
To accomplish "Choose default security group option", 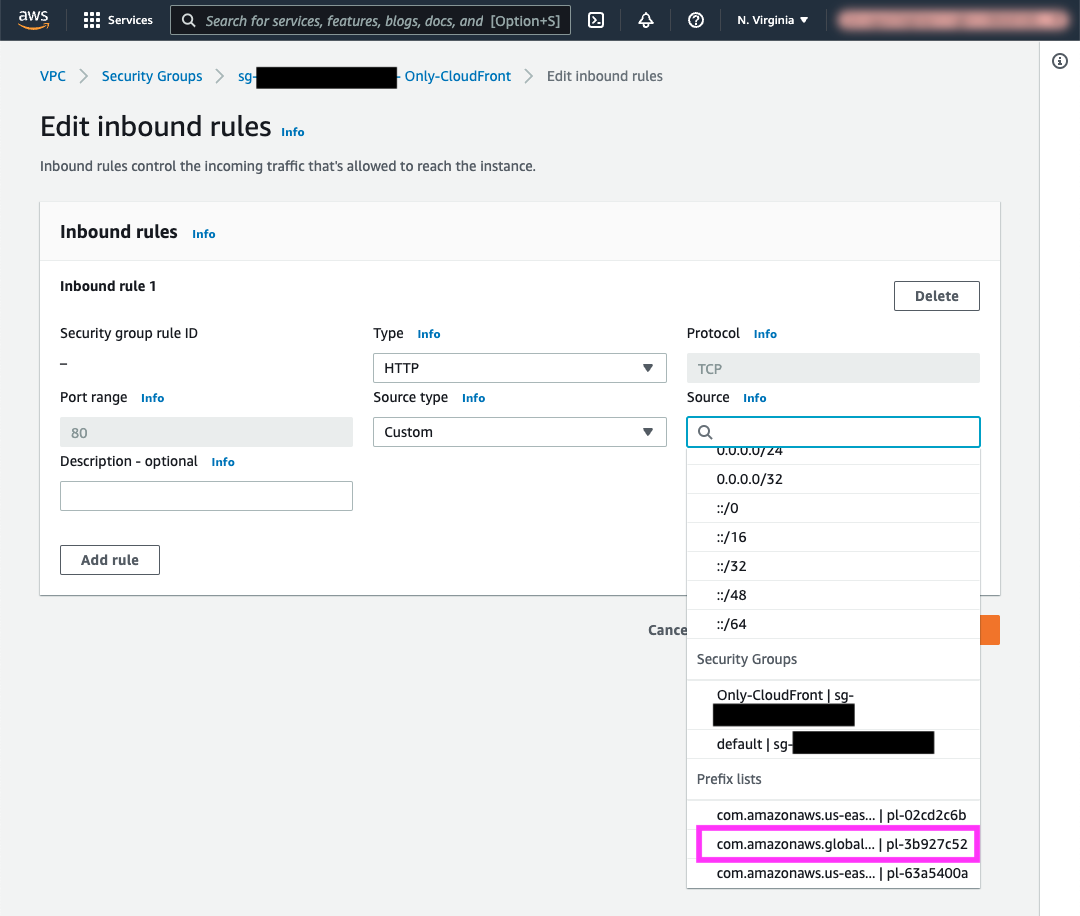I will tap(833, 744).
